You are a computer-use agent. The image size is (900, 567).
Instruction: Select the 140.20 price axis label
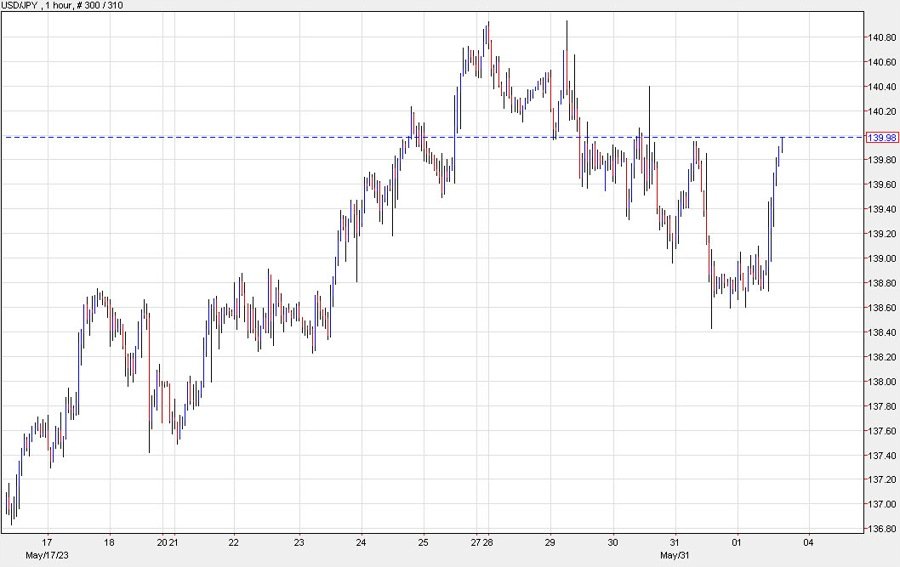[x=881, y=112]
